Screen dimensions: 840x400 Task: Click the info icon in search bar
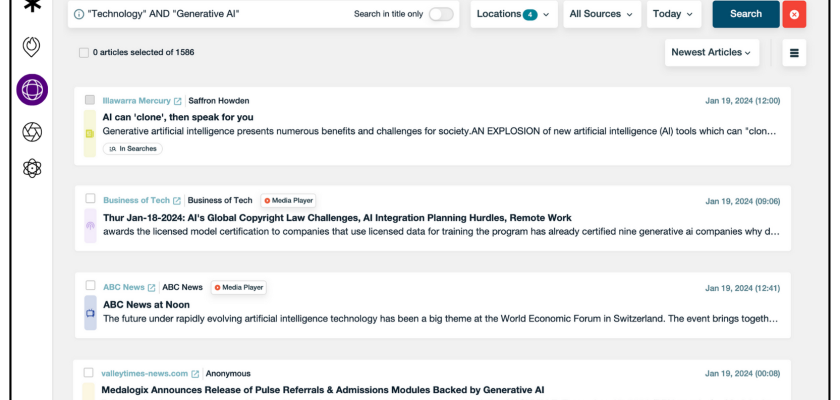click(x=79, y=15)
